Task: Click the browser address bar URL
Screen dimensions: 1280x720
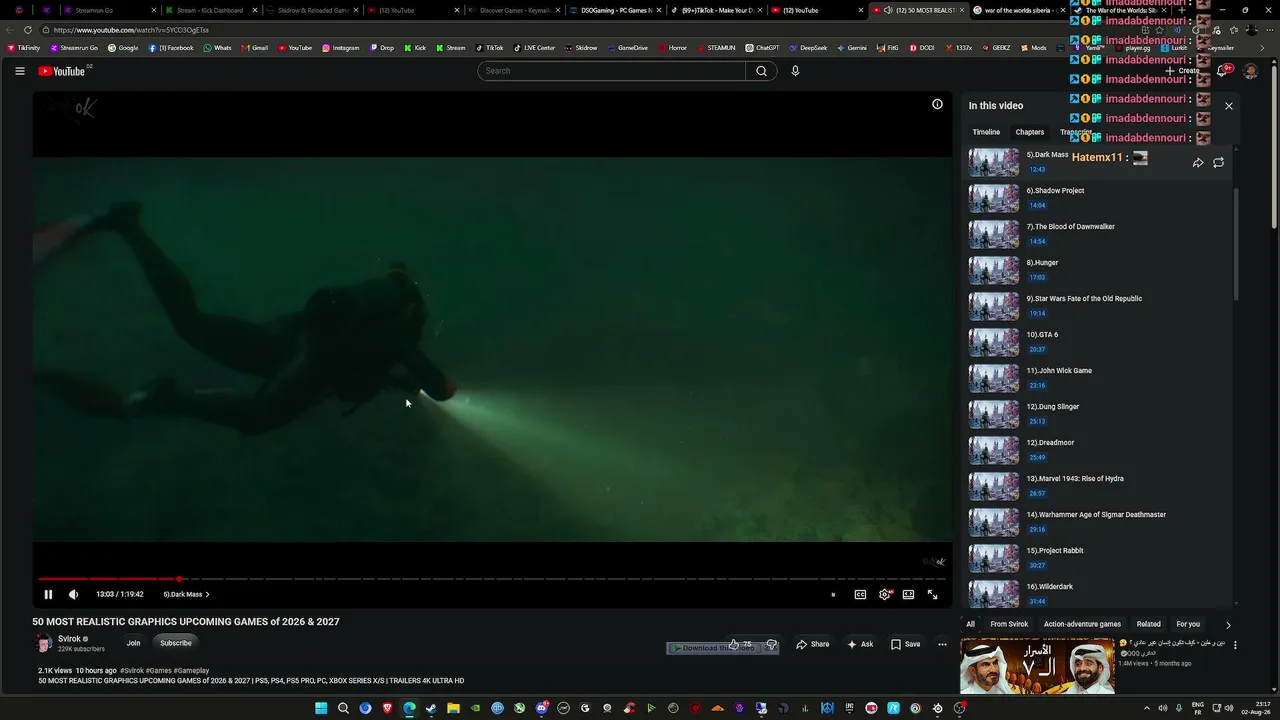Action: click(x=131, y=30)
